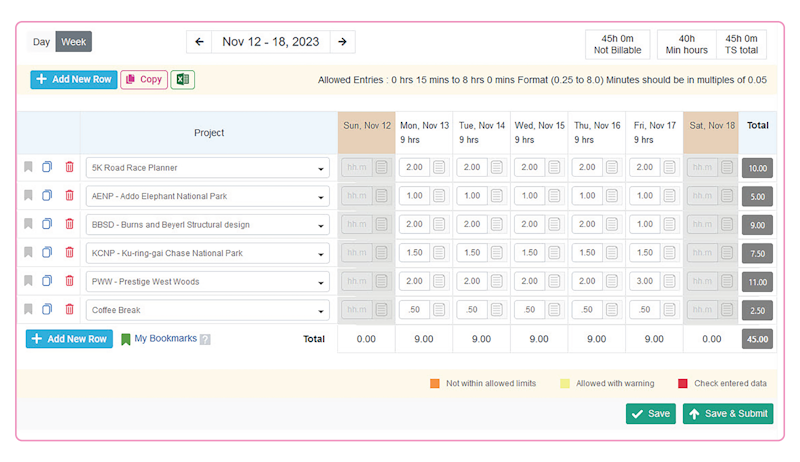Viewport: 800px width, 462px height.
Task: Open My Bookmarks help icon
Action: tap(205, 339)
